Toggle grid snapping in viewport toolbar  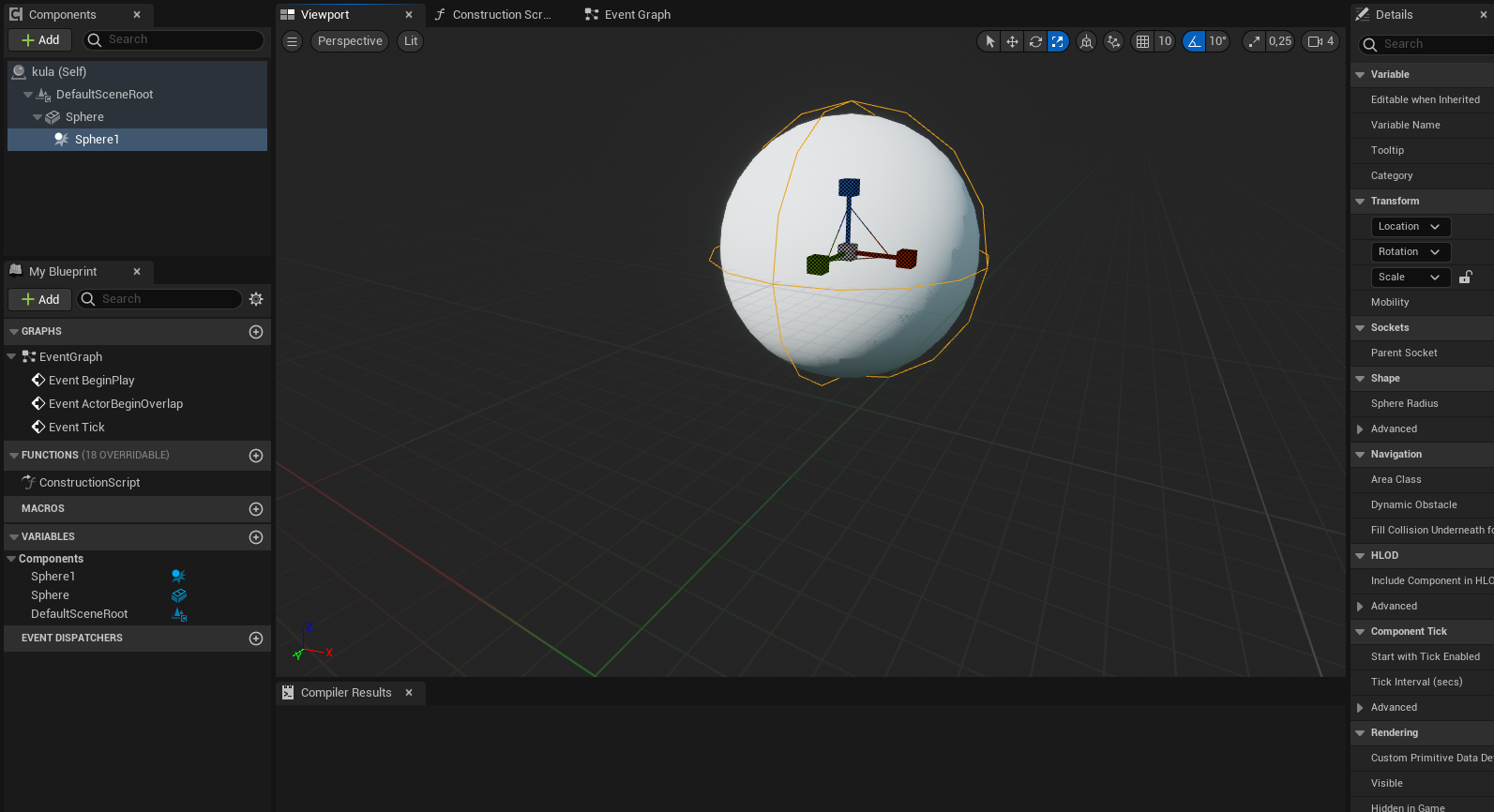1142,41
